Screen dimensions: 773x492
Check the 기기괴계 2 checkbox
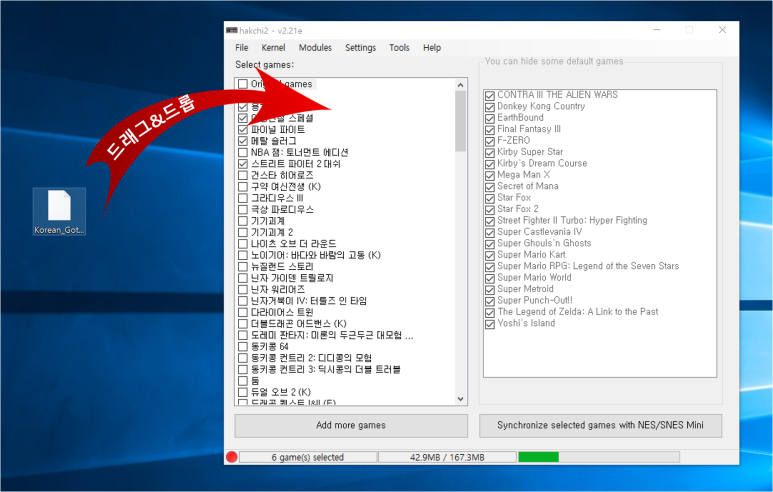(243, 232)
